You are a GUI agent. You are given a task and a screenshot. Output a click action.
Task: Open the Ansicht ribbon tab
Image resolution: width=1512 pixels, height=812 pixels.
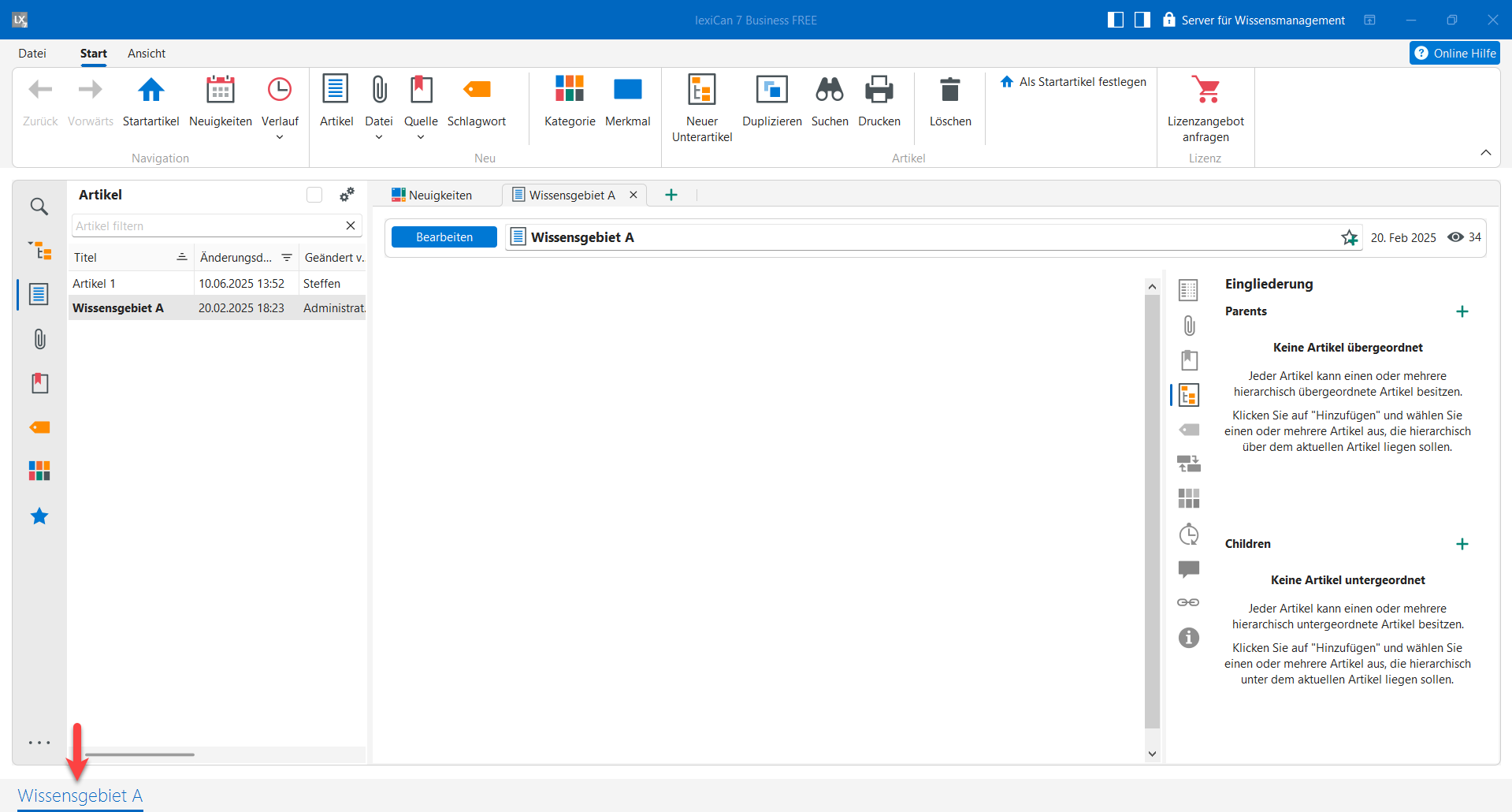(147, 54)
